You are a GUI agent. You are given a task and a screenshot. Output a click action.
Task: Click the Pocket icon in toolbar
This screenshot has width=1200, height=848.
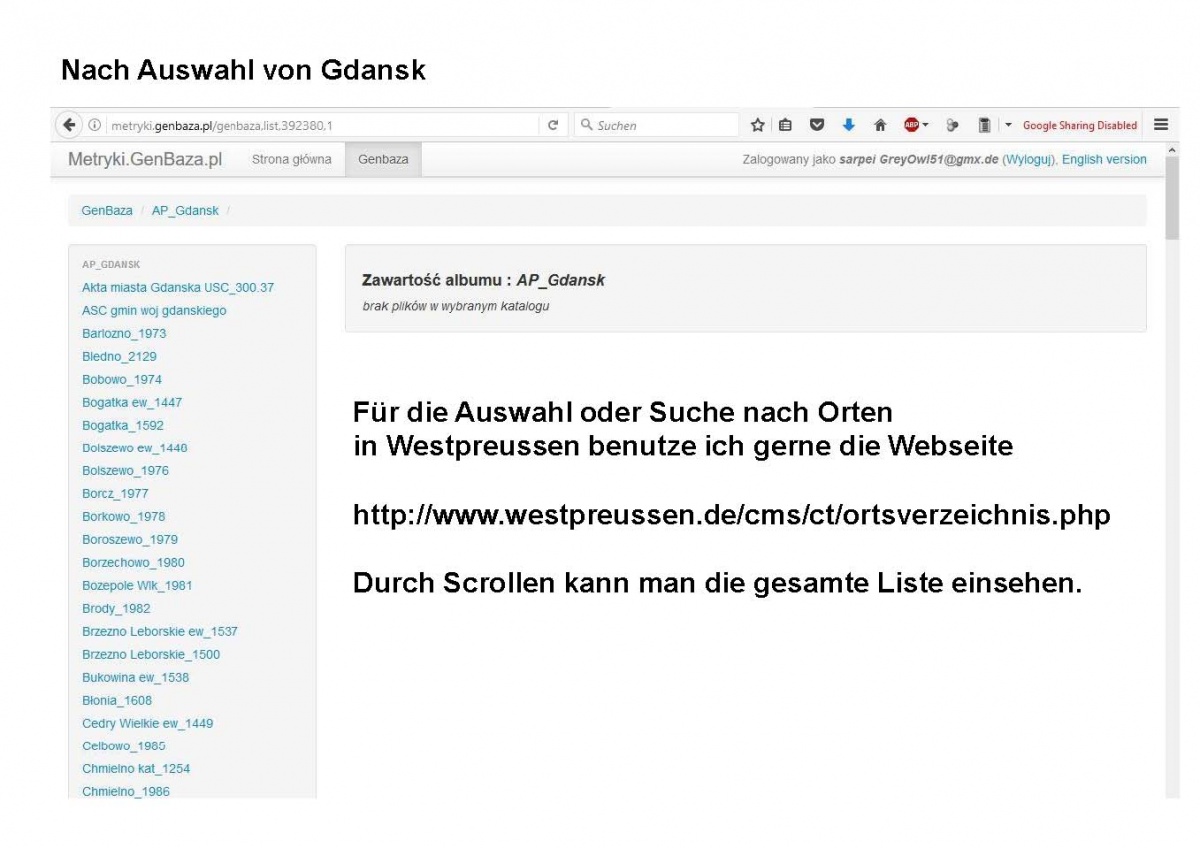click(x=817, y=125)
